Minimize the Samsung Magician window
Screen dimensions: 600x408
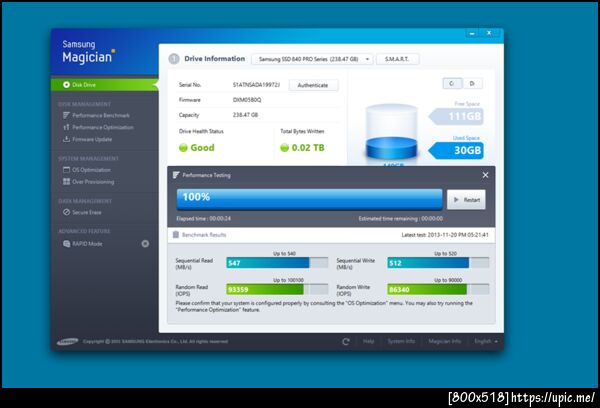(472, 33)
